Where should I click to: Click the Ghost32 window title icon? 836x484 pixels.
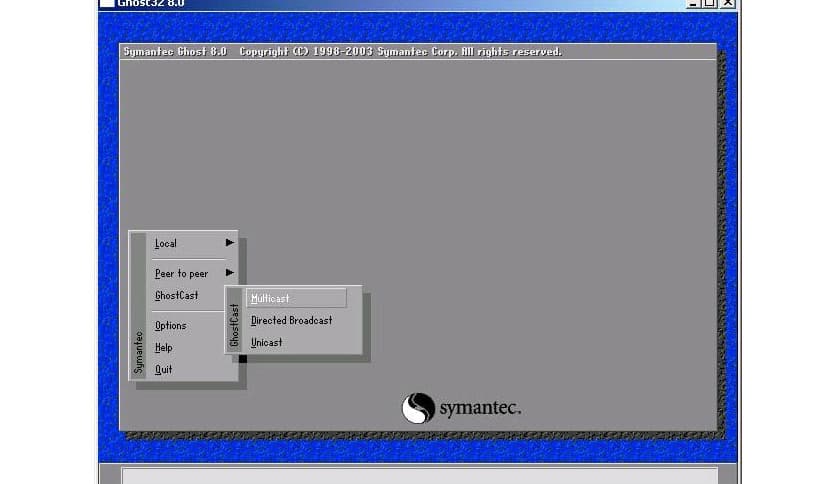click(x=107, y=3)
